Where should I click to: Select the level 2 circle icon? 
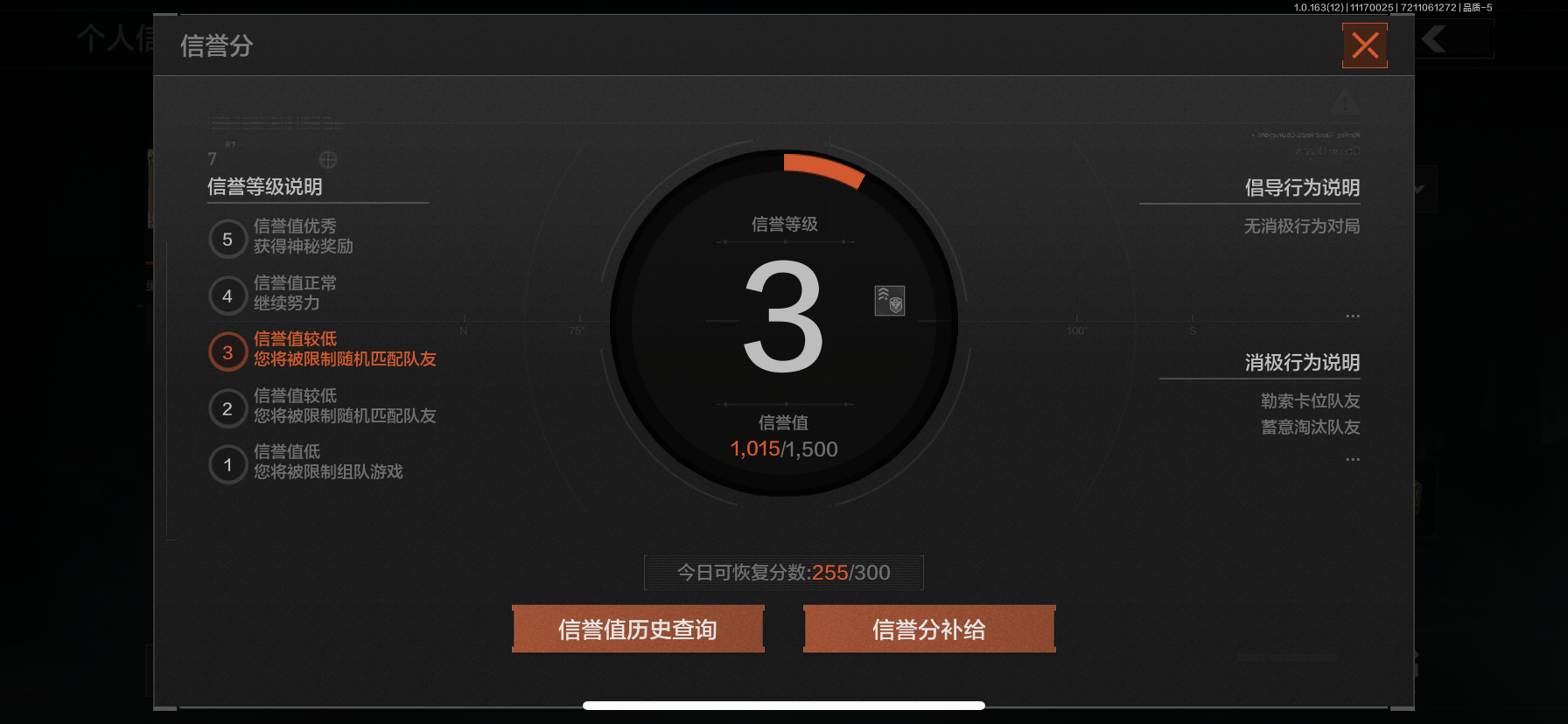pyautogui.click(x=227, y=408)
